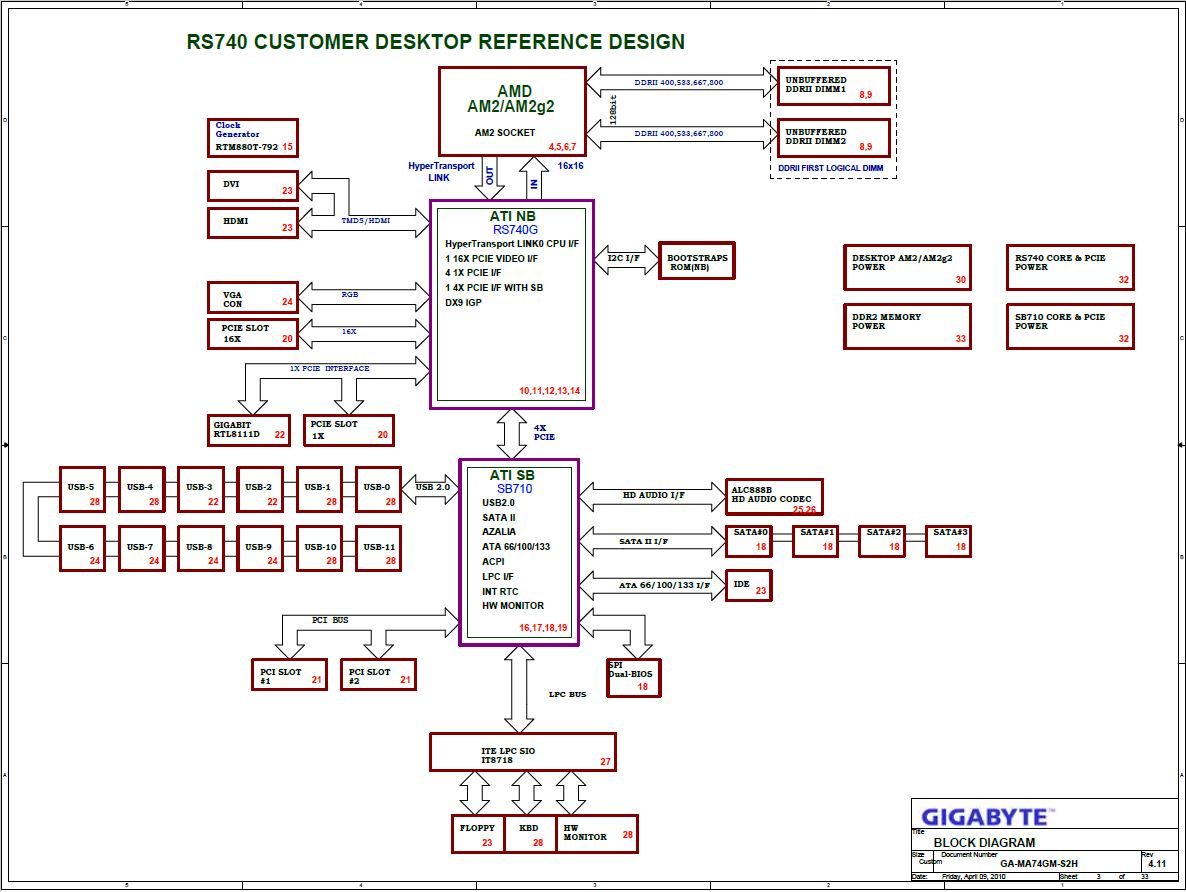Select the 1X PCIE INTERFACE label

click(x=330, y=368)
